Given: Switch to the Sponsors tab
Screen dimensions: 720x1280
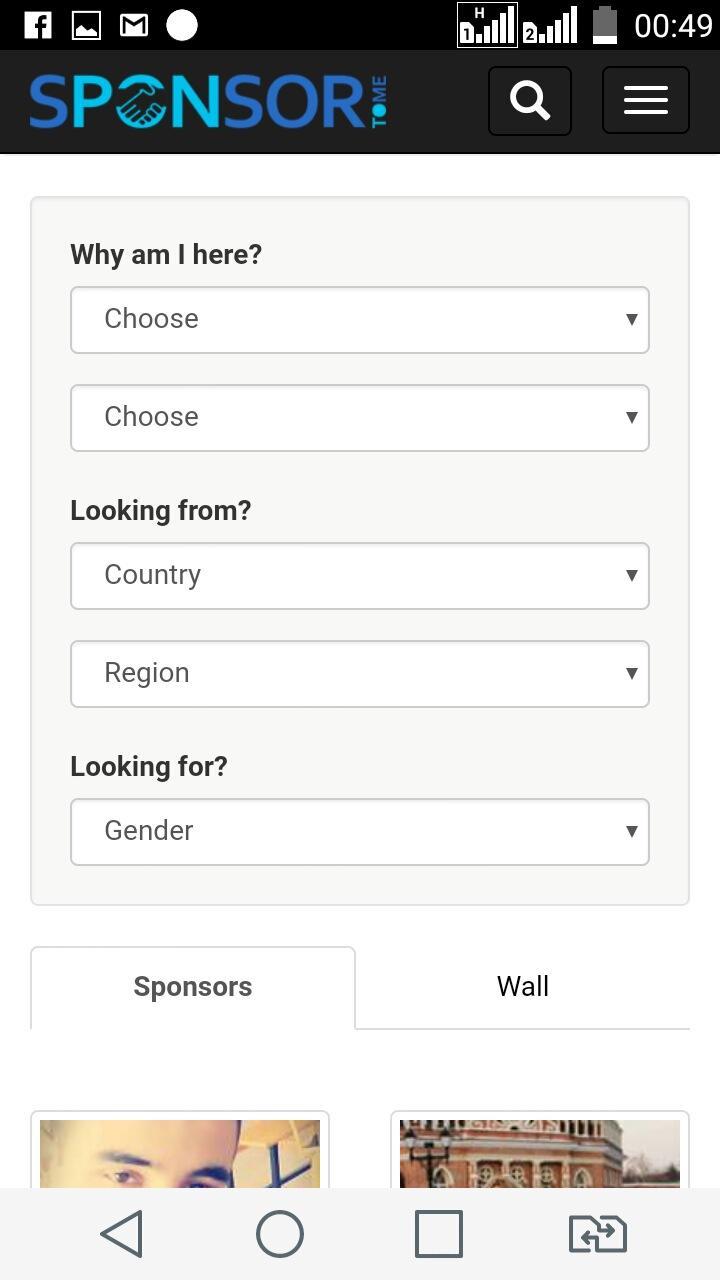Looking at the screenshot, I should (x=193, y=987).
